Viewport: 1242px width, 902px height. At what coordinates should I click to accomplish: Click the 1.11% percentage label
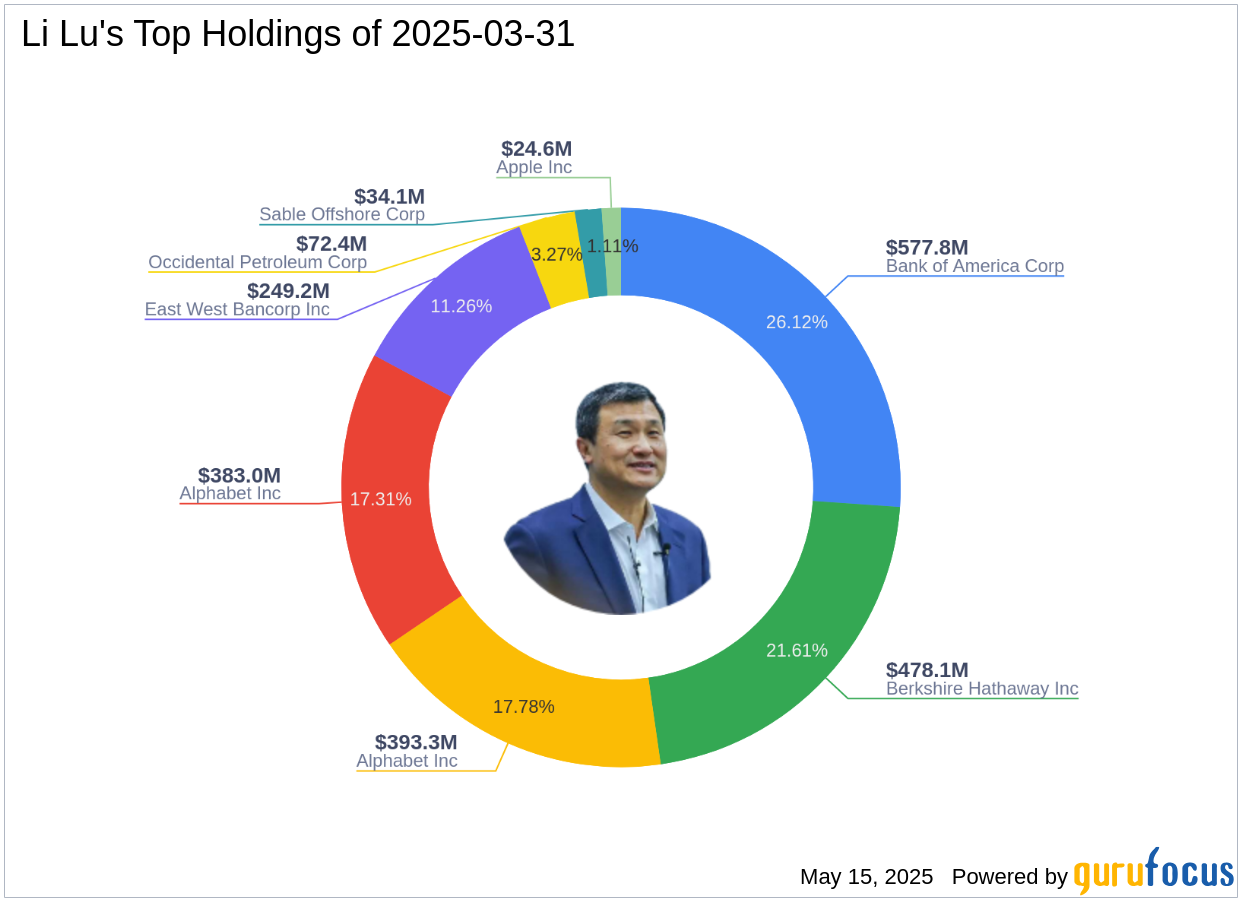pos(612,245)
